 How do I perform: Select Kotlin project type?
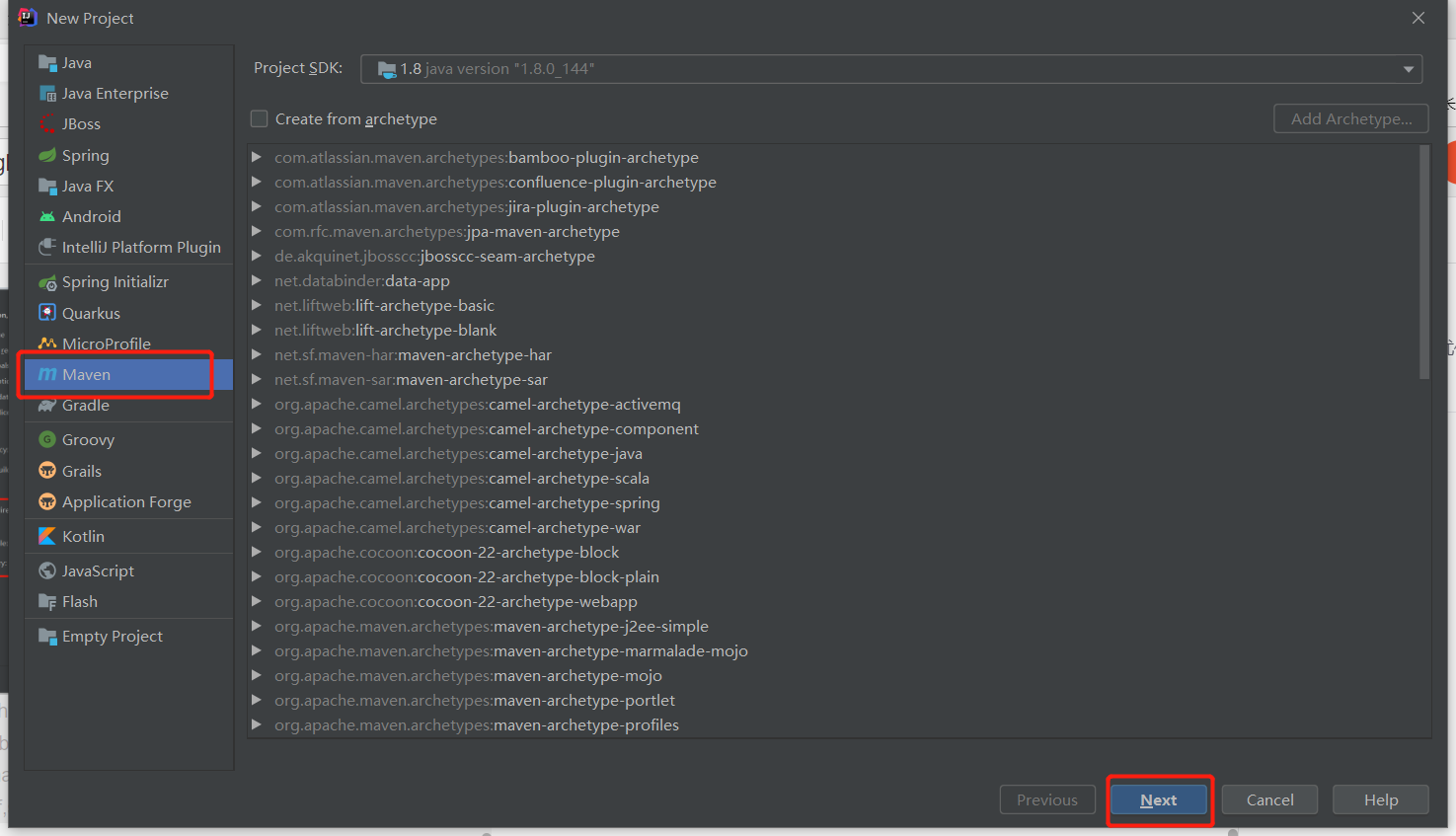pos(129,536)
